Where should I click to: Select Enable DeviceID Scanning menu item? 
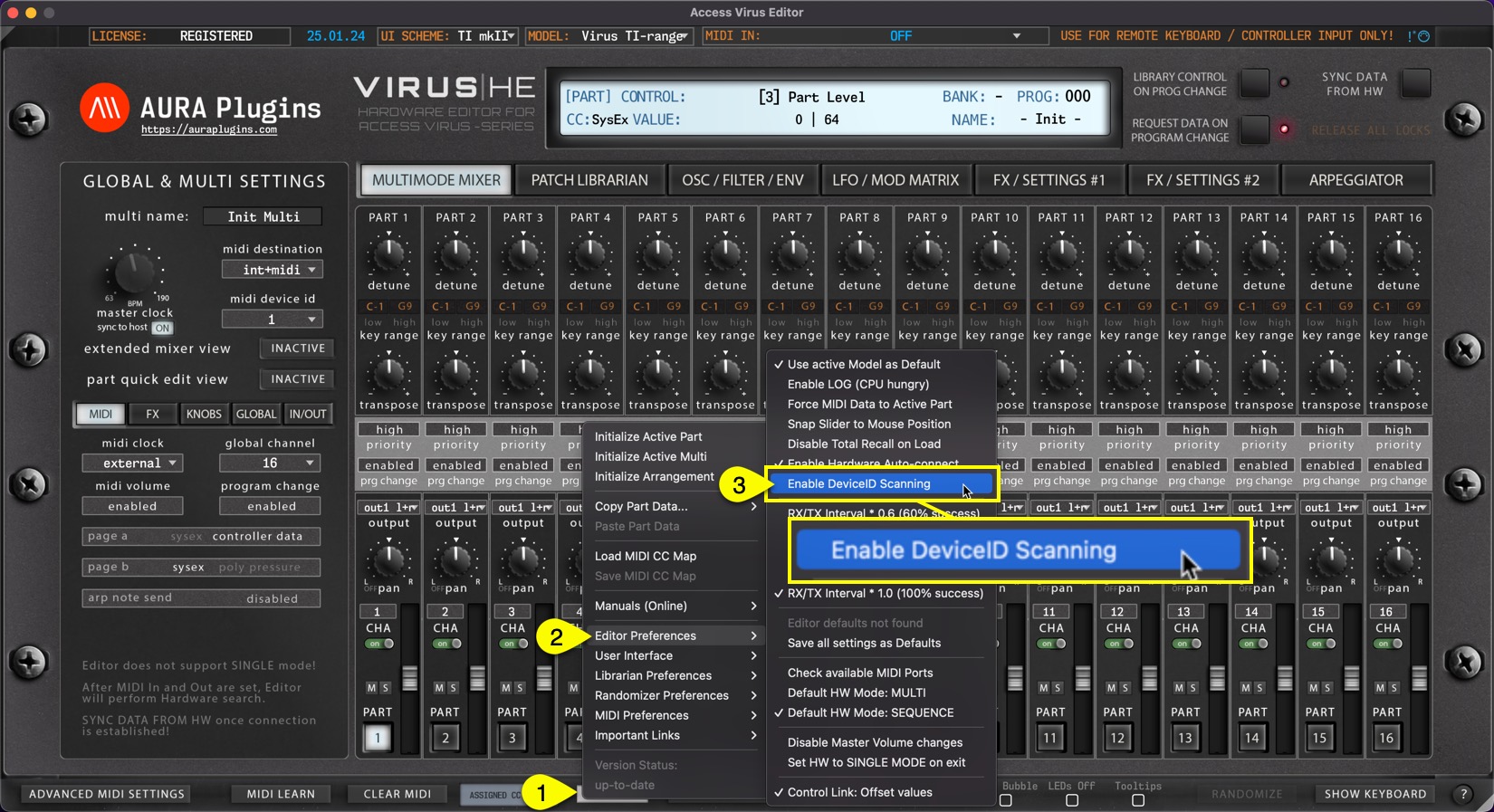[858, 484]
